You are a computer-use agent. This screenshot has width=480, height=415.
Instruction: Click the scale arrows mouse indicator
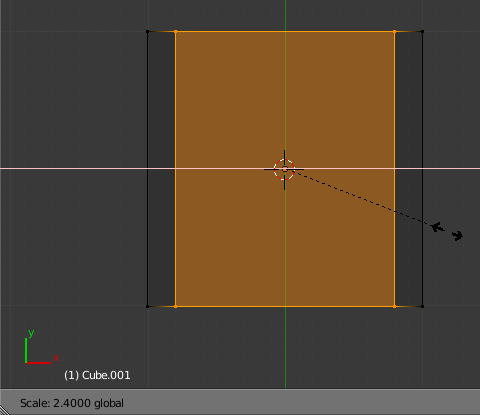pos(447,231)
